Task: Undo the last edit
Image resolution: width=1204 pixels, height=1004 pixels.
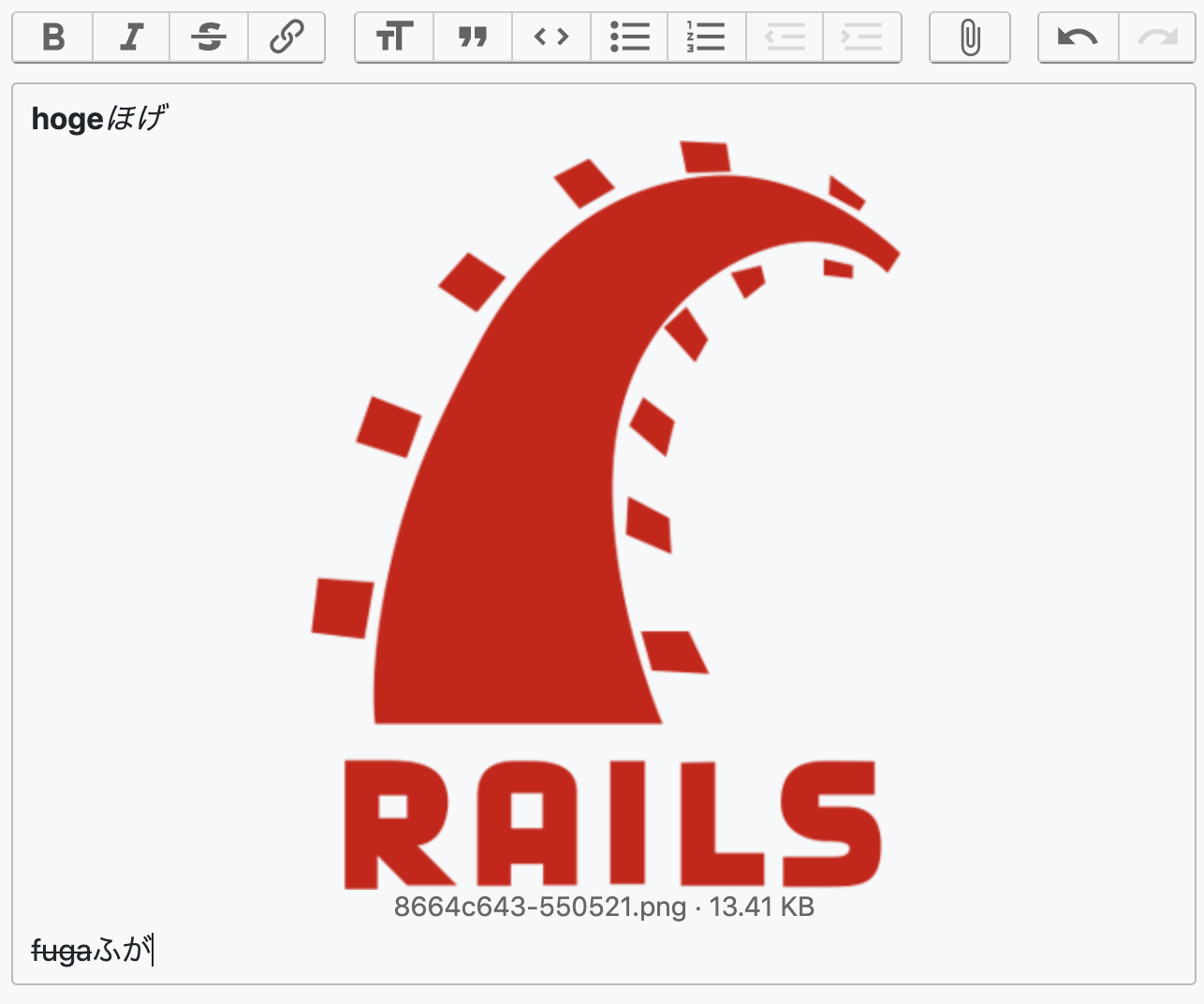Action: click(1079, 37)
